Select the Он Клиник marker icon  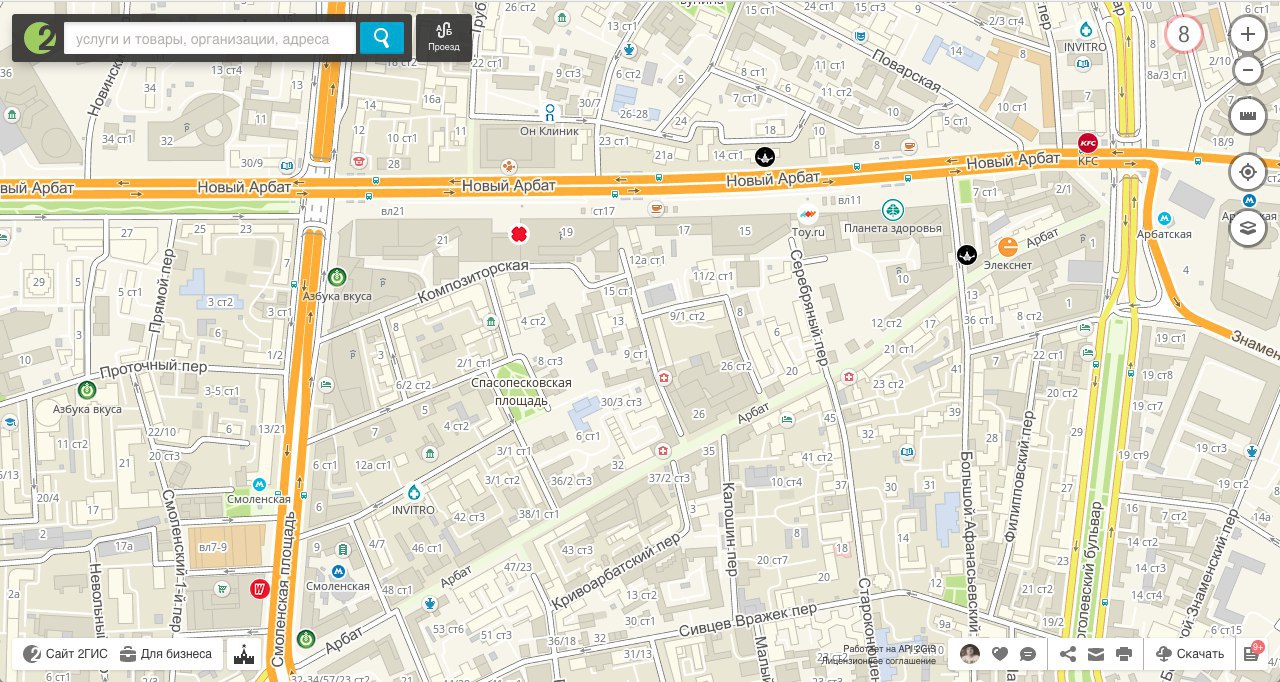(x=549, y=112)
